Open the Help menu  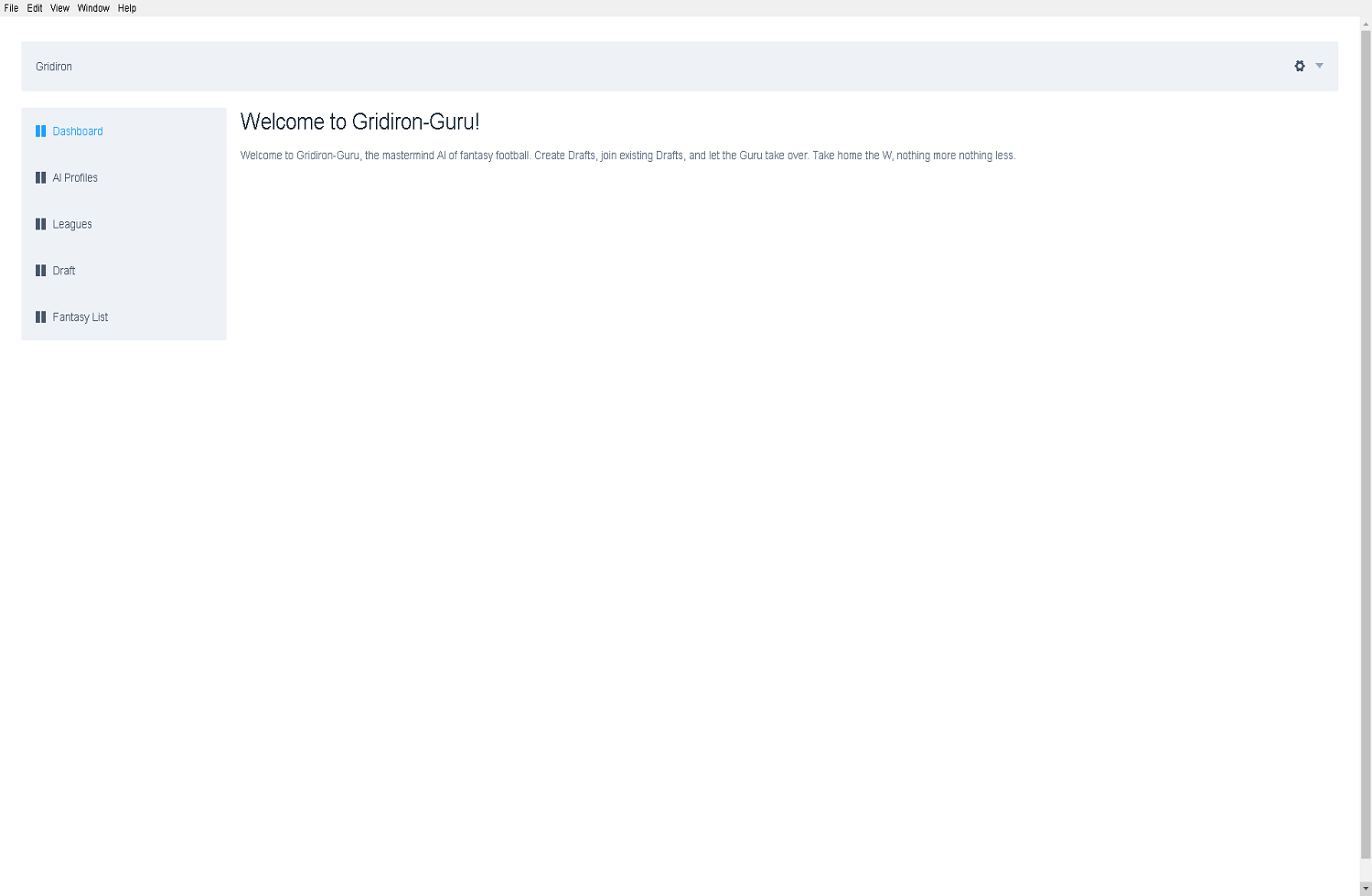(127, 8)
